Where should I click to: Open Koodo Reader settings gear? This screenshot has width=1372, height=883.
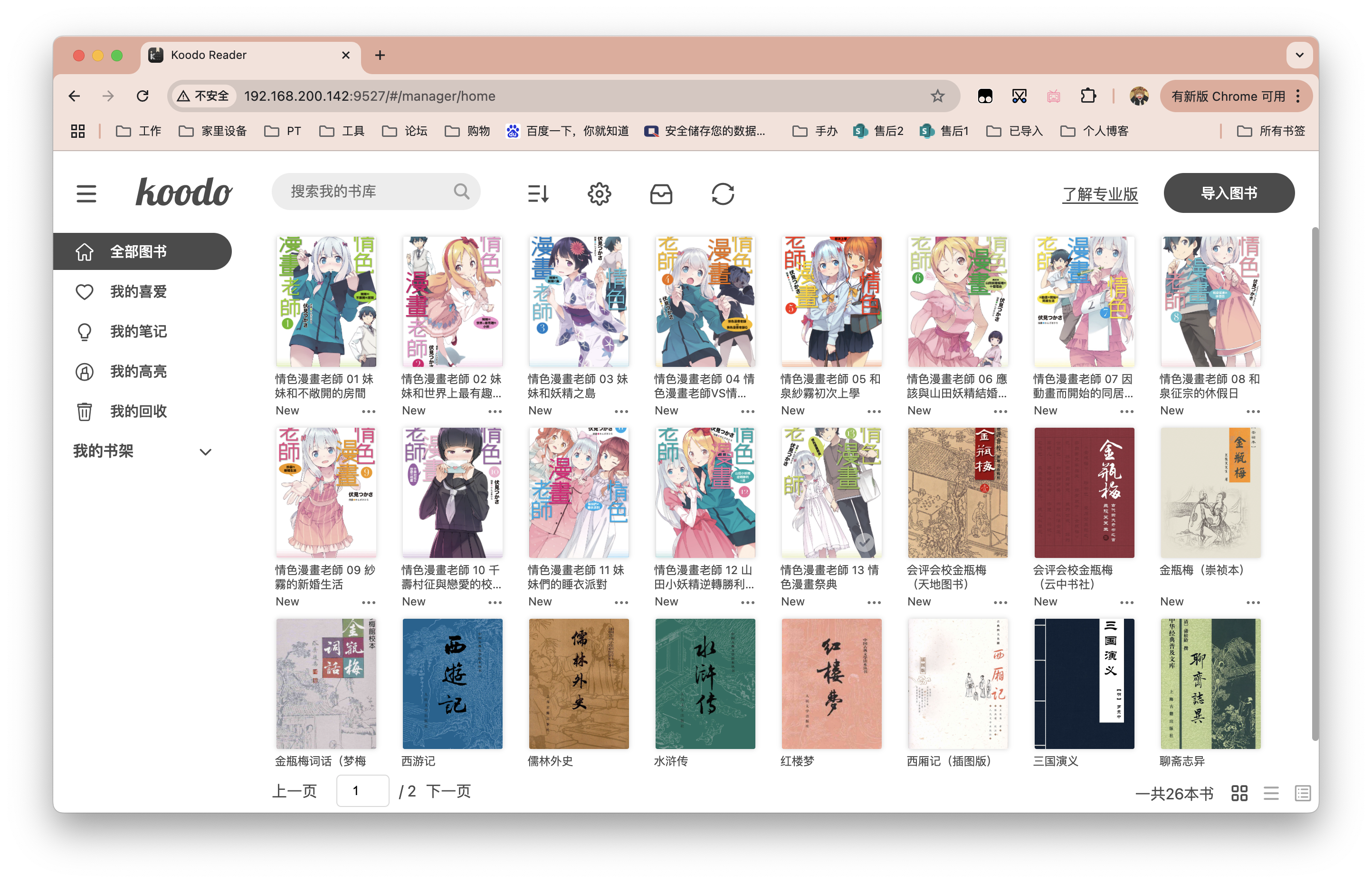600,193
